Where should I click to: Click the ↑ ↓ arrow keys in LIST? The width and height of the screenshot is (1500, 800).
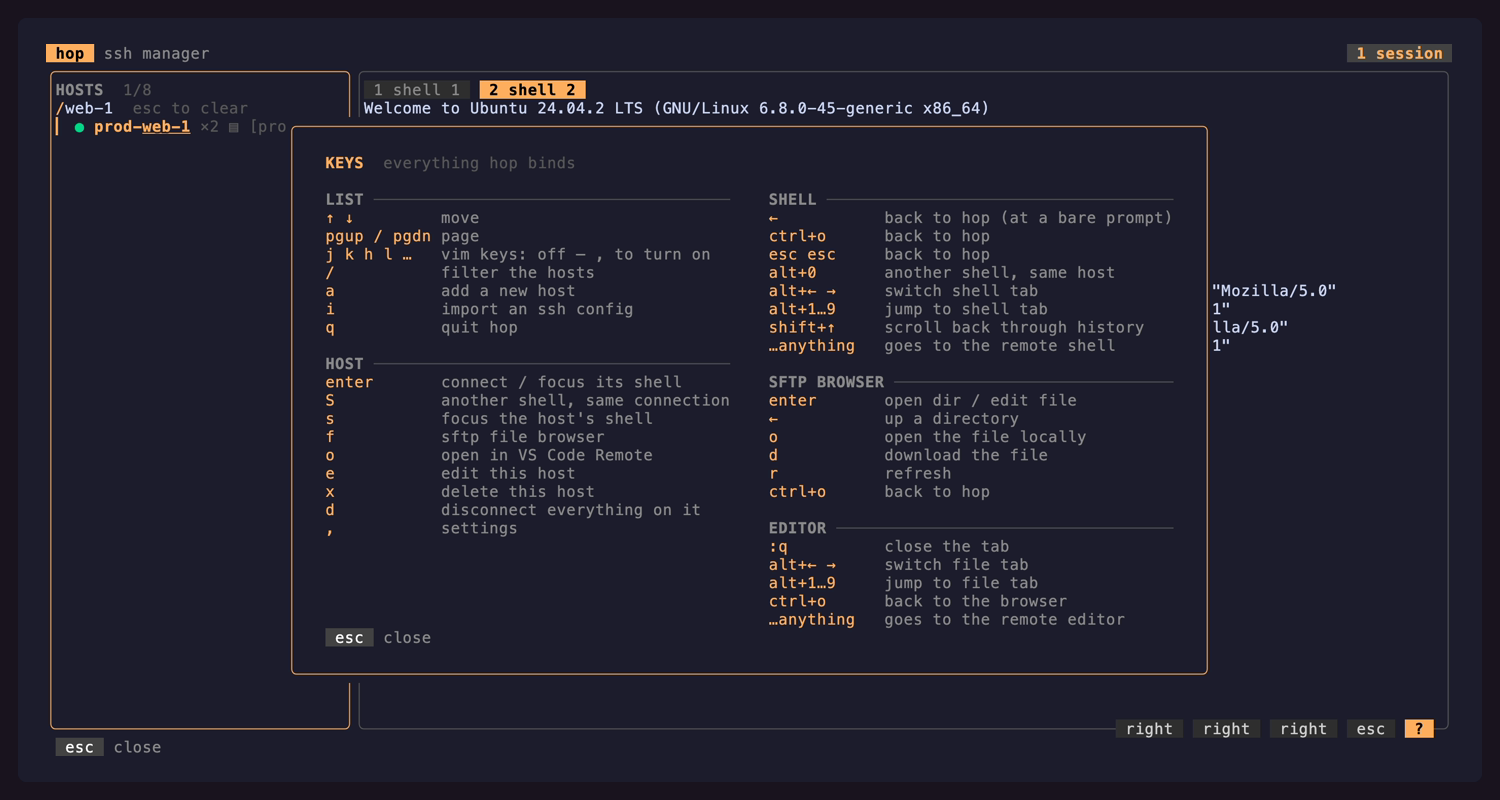(339, 218)
